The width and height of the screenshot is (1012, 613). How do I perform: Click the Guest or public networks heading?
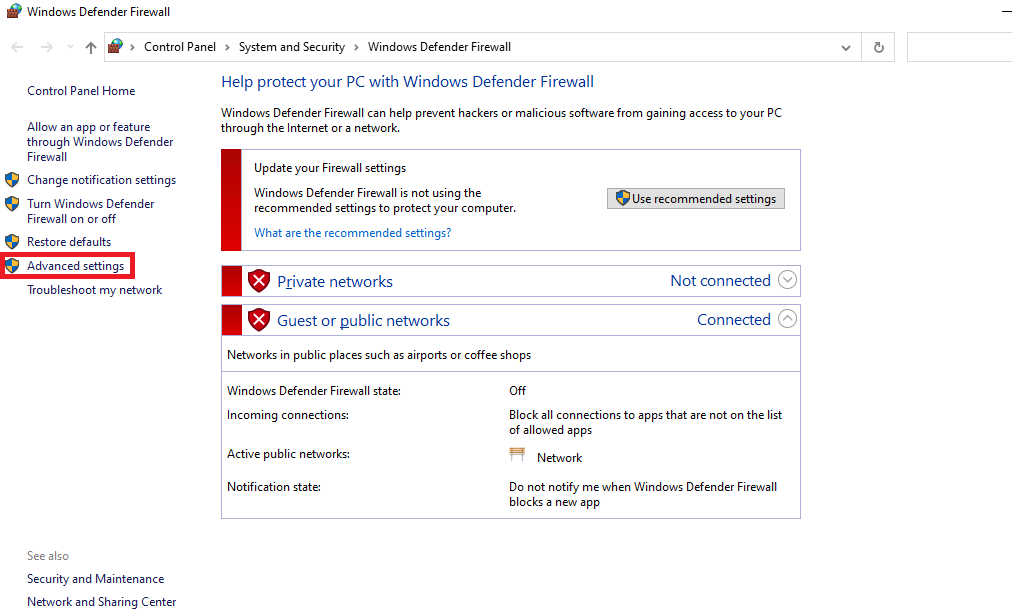(x=363, y=321)
